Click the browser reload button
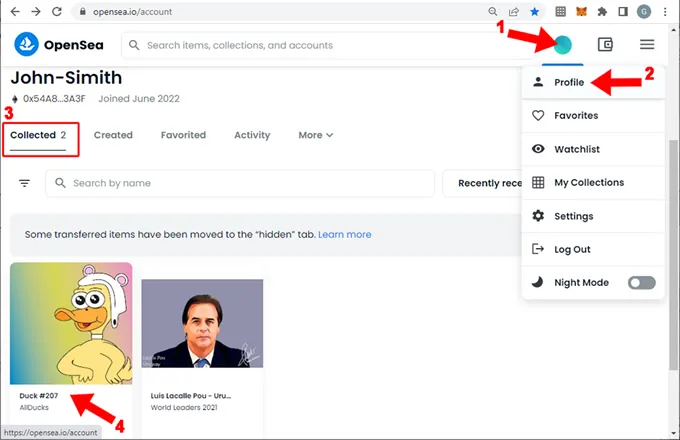Screen dimensions: 680x440 click(56, 12)
